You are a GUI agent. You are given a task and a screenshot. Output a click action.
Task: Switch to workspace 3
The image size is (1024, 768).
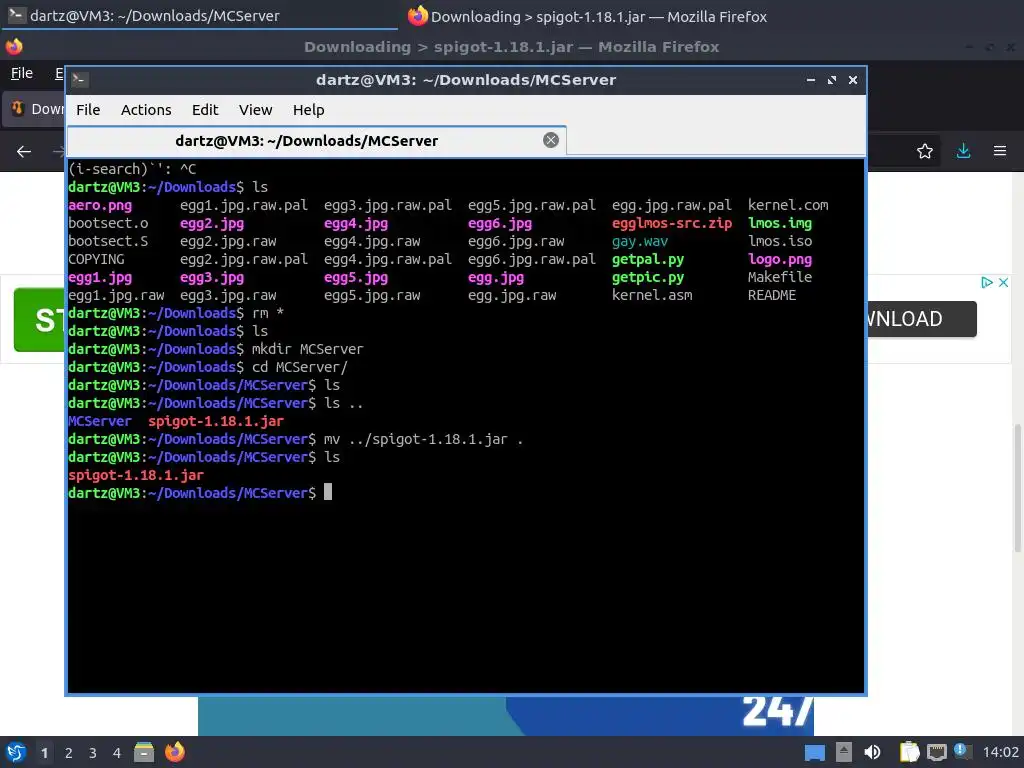[93, 753]
